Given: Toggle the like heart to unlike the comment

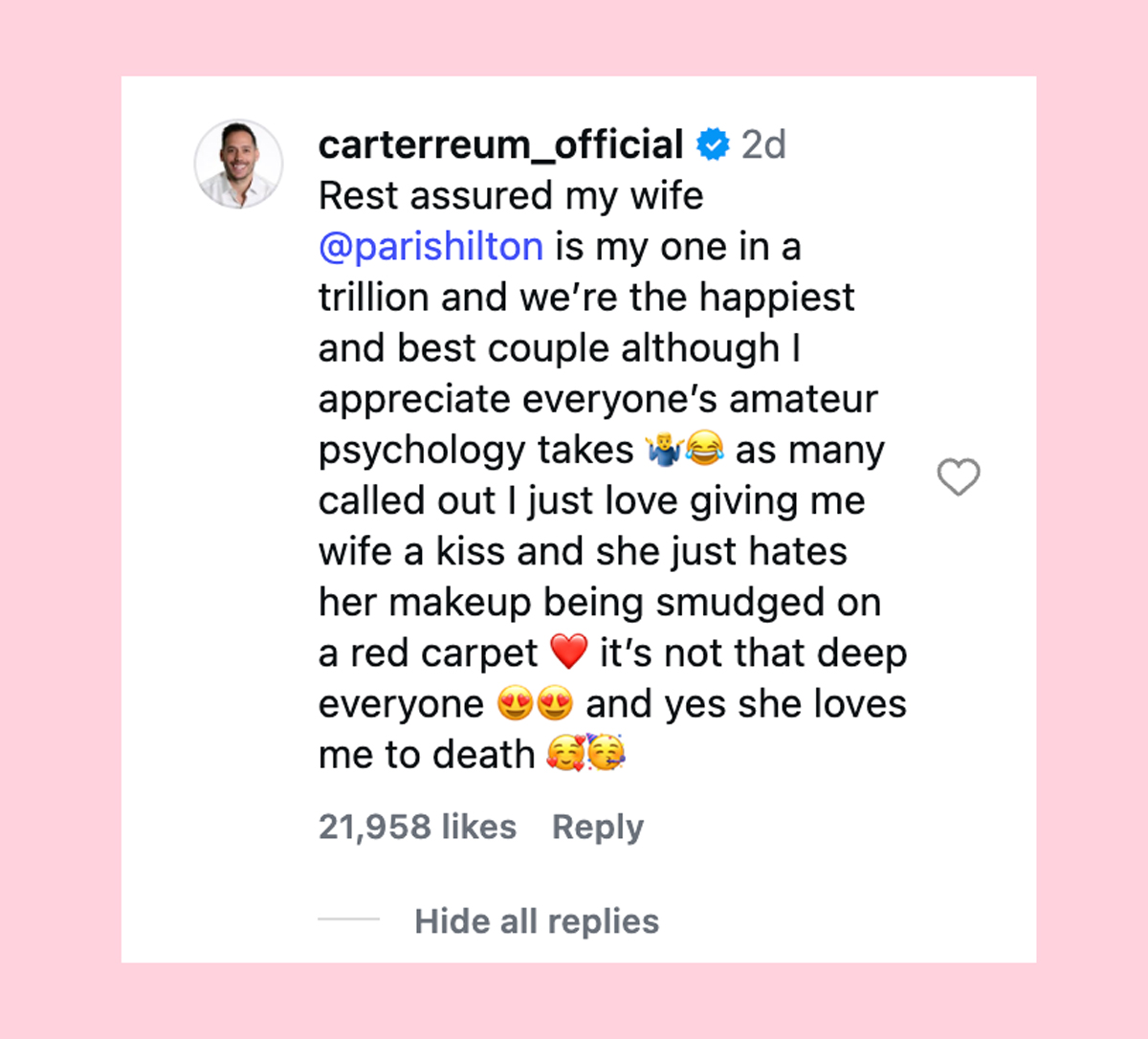Looking at the screenshot, I should tap(959, 476).
